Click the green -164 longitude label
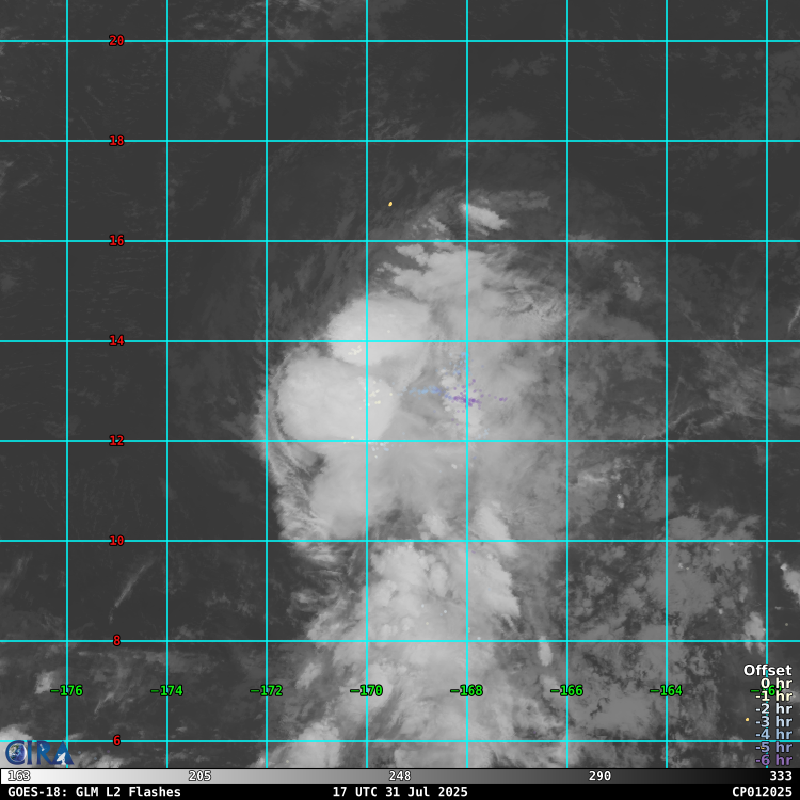Screen dimensions: 800x800 (667, 690)
